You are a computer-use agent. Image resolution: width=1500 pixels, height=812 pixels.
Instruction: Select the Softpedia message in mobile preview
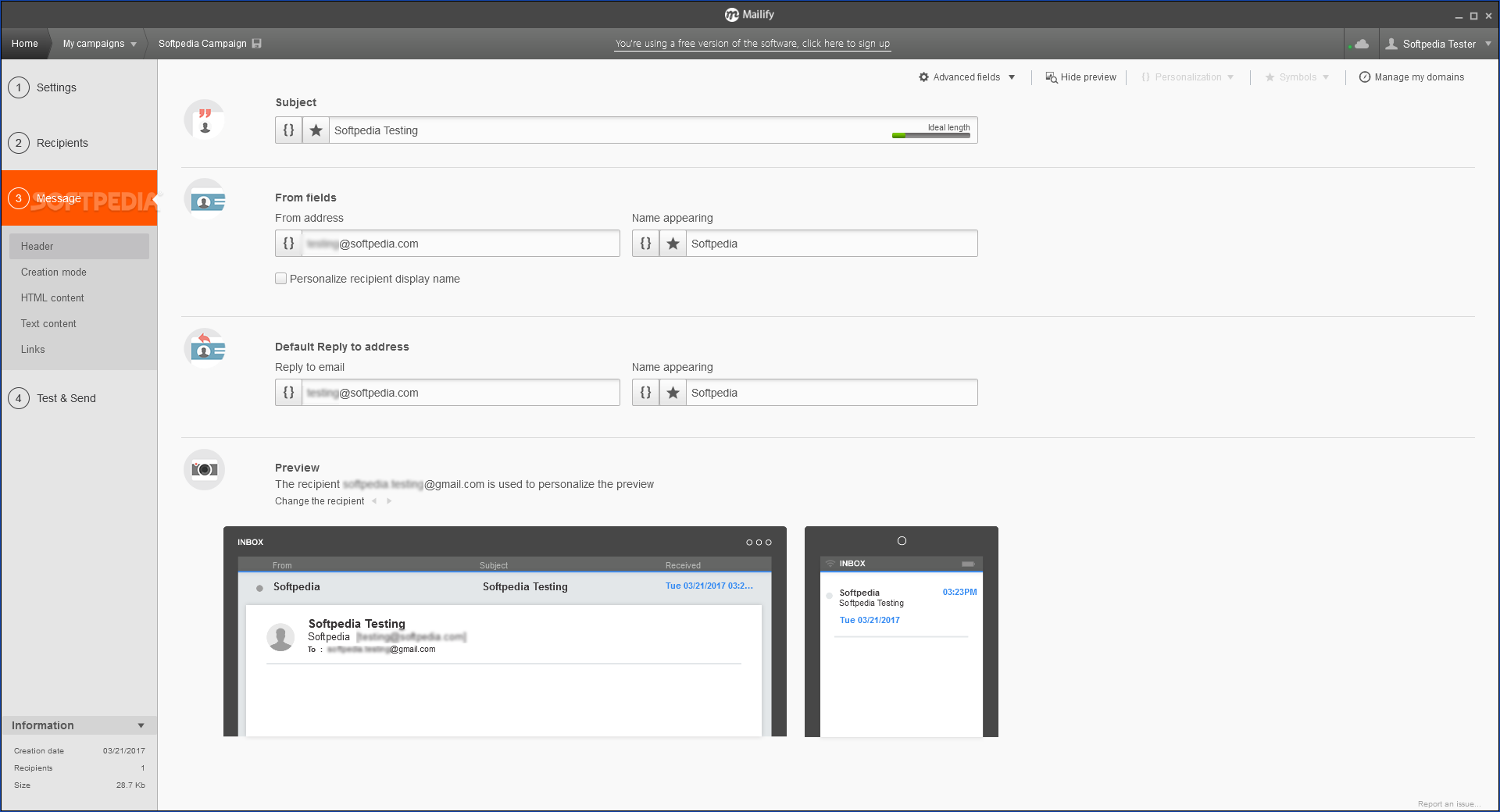pos(902,606)
